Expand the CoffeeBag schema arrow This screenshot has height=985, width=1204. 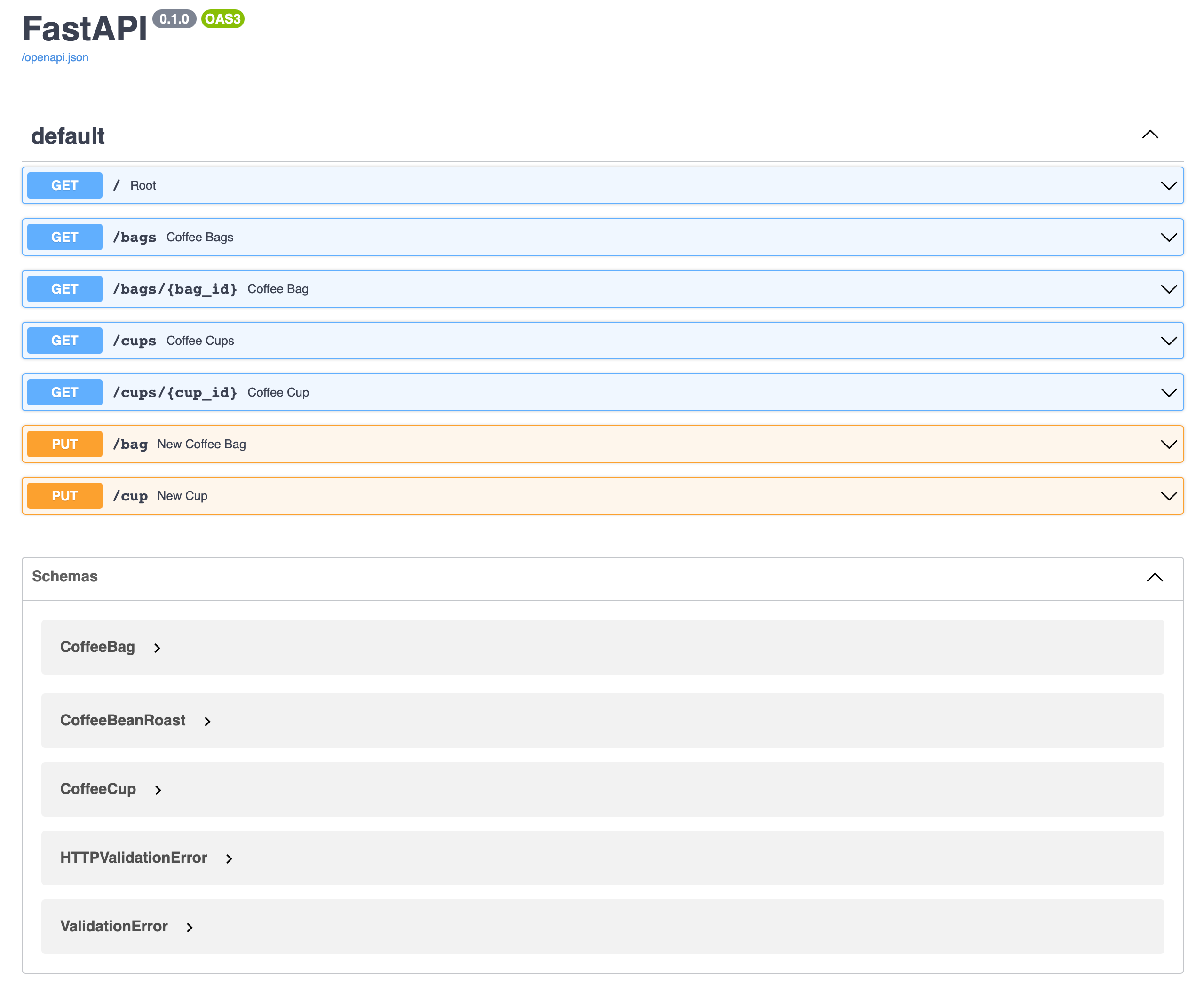point(157,648)
